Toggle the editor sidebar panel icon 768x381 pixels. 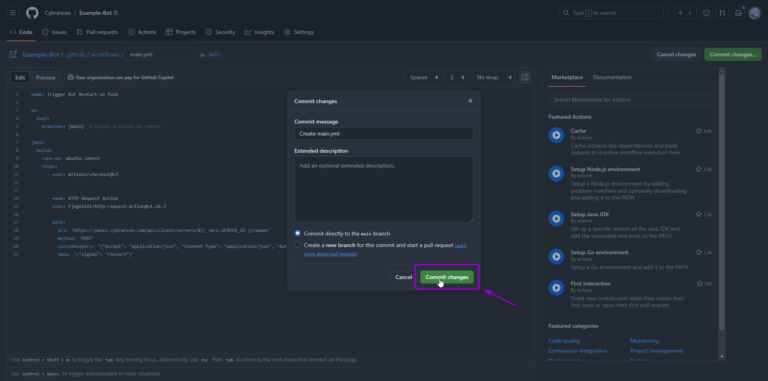pyautogui.click(x=525, y=77)
